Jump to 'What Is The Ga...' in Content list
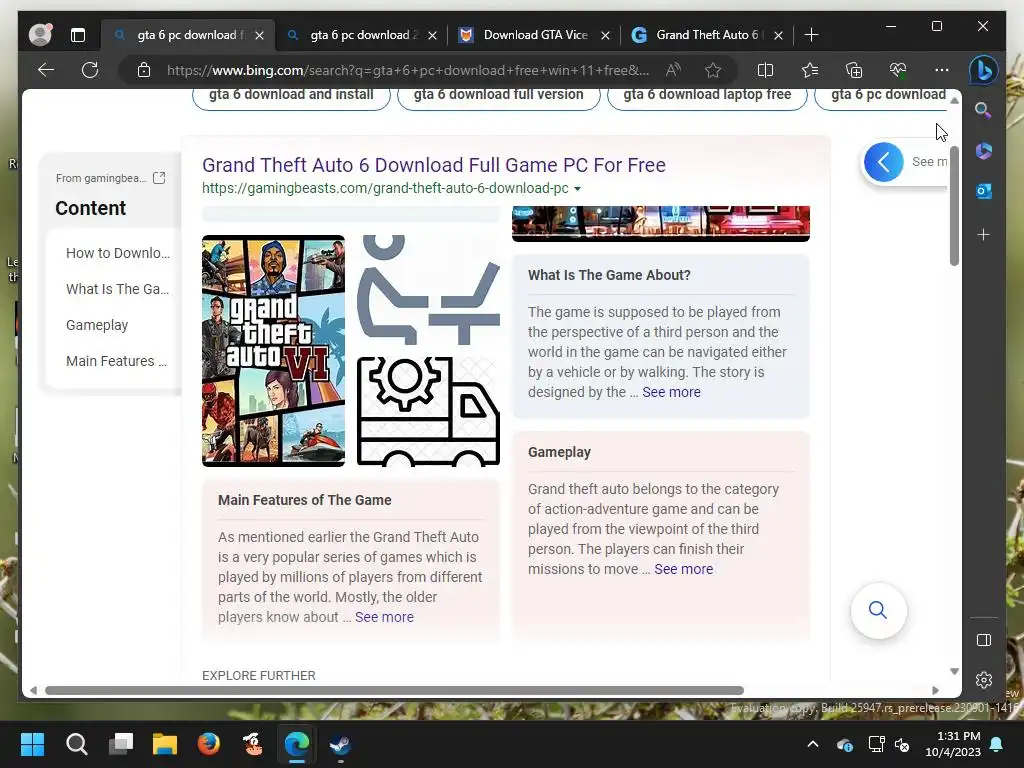The image size is (1024, 768). (118, 289)
